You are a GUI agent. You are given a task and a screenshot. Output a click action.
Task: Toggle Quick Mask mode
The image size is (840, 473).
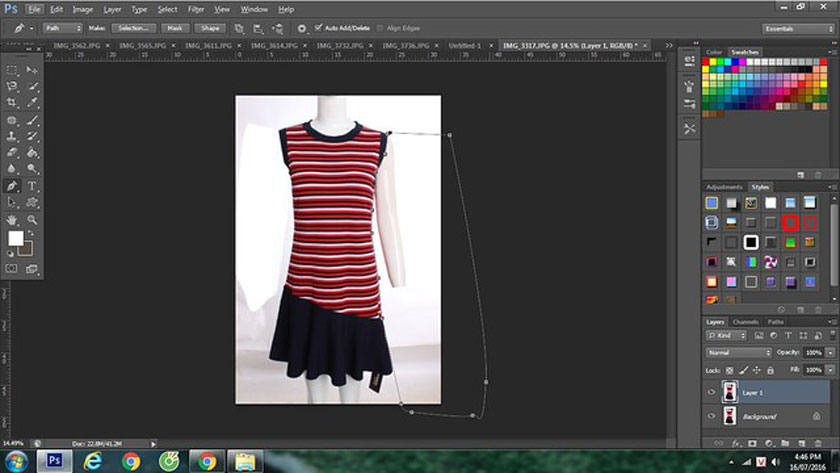(x=11, y=268)
